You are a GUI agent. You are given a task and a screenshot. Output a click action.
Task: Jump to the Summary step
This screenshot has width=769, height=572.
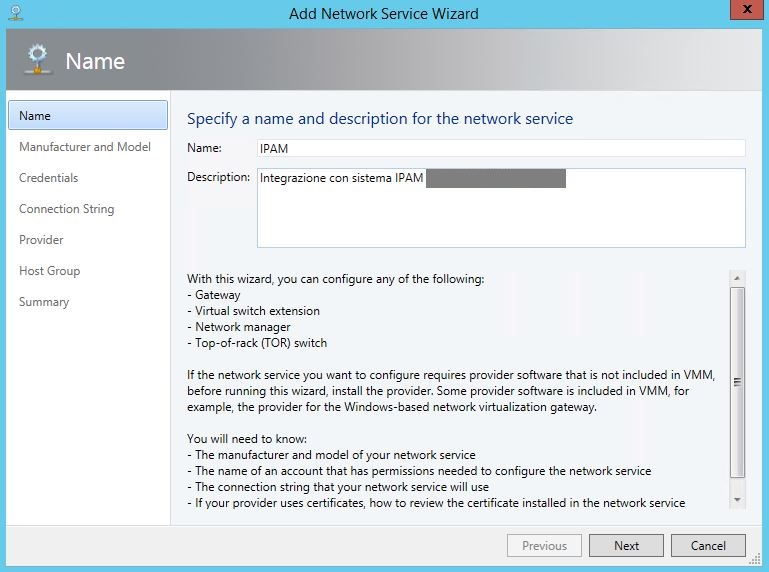click(44, 302)
